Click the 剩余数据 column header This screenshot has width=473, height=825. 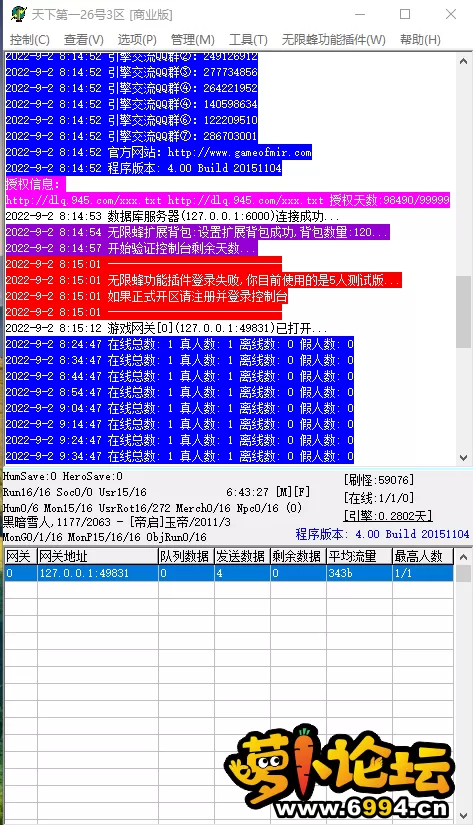point(298,556)
